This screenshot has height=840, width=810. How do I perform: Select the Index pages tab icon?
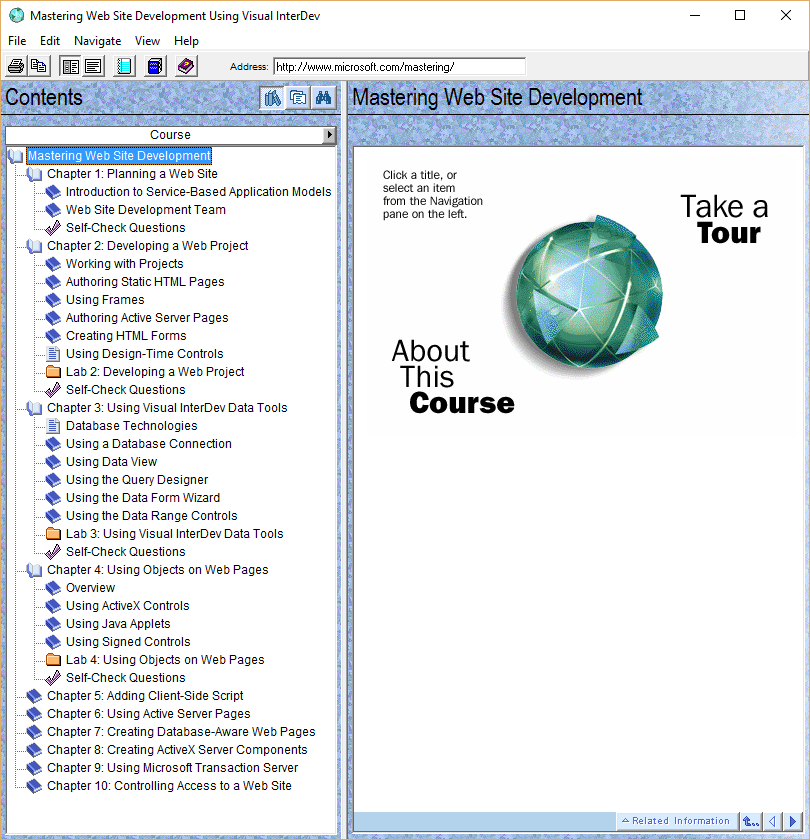pyautogui.click(x=298, y=98)
